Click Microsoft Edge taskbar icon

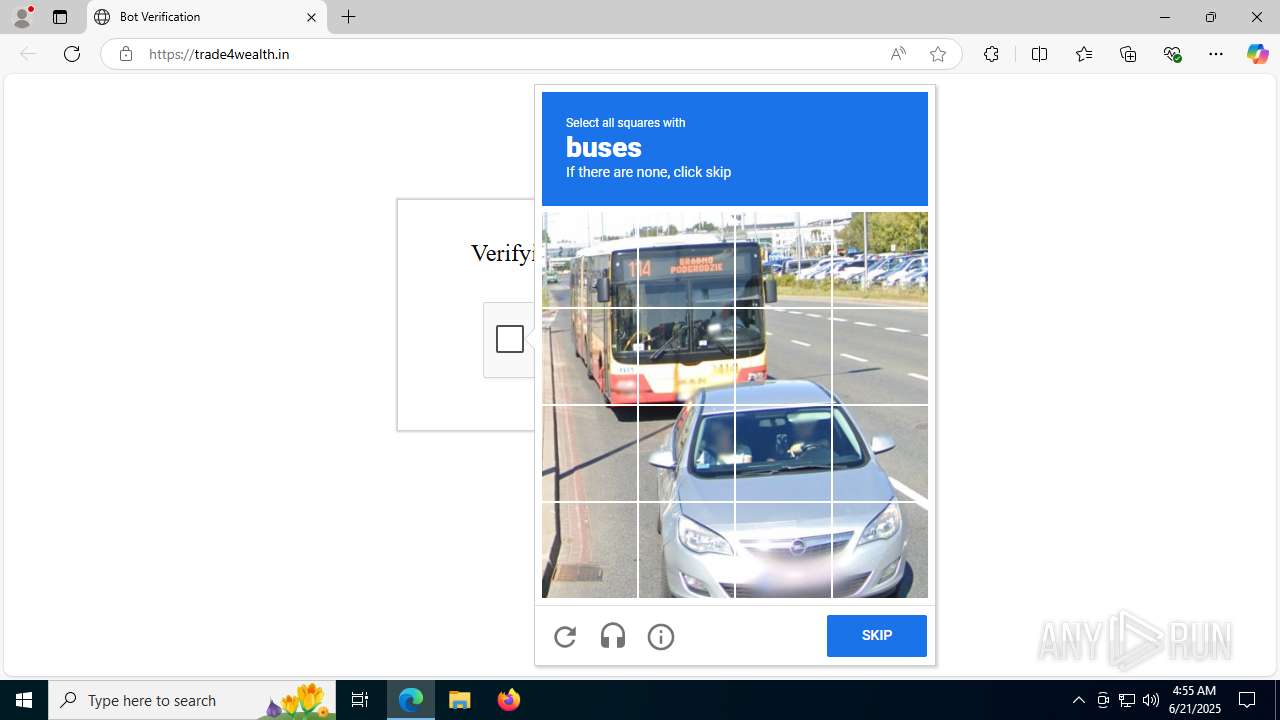(411, 700)
